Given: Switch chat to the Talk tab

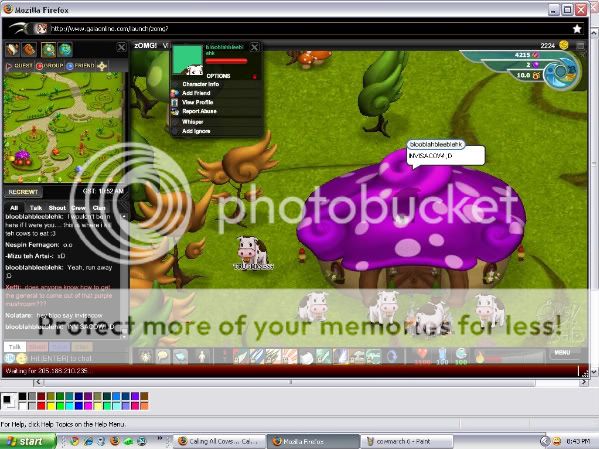Looking at the screenshot, I should tap(36, 208).
